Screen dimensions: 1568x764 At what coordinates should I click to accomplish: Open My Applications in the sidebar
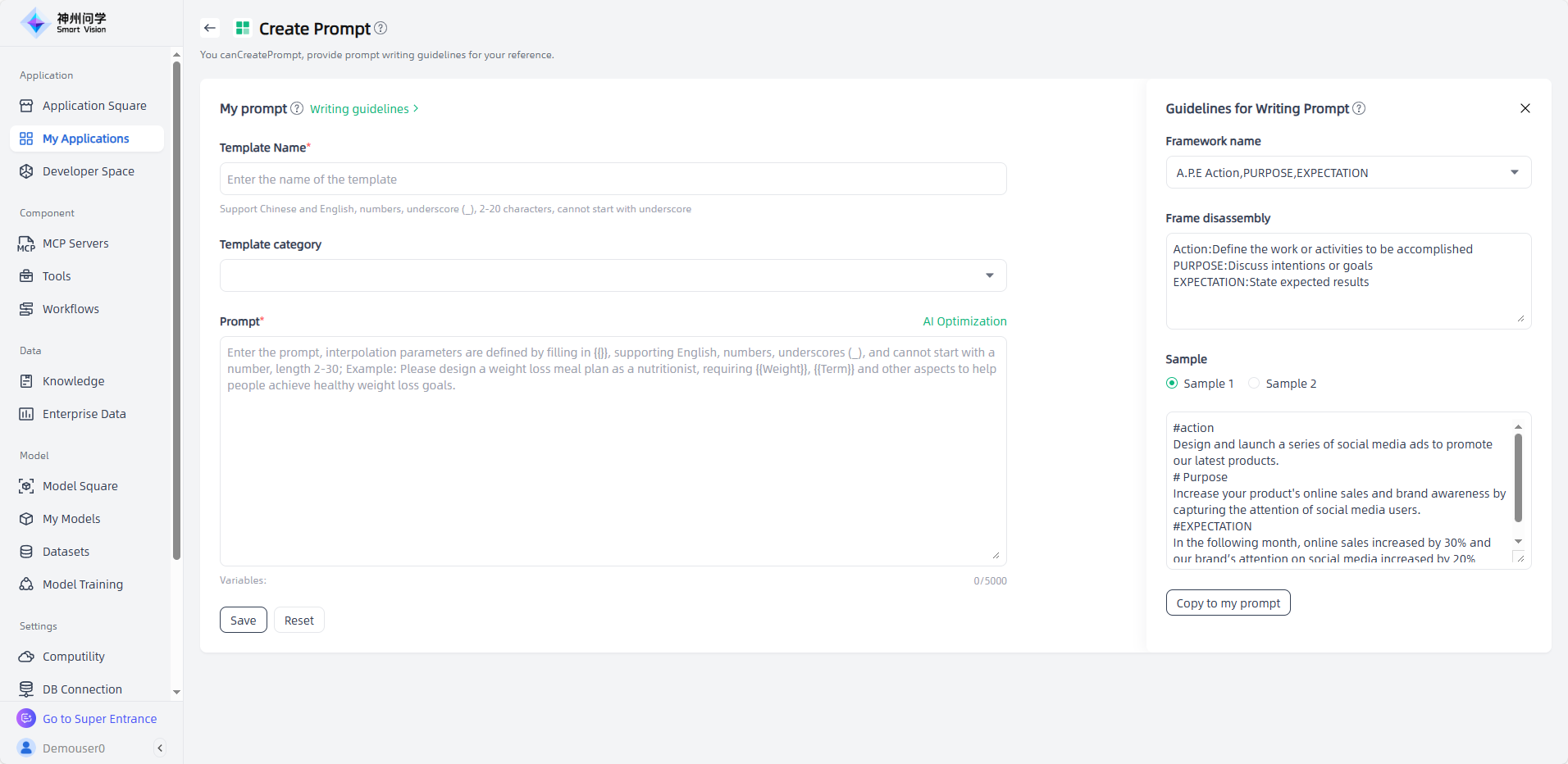(x=86, y=139)
